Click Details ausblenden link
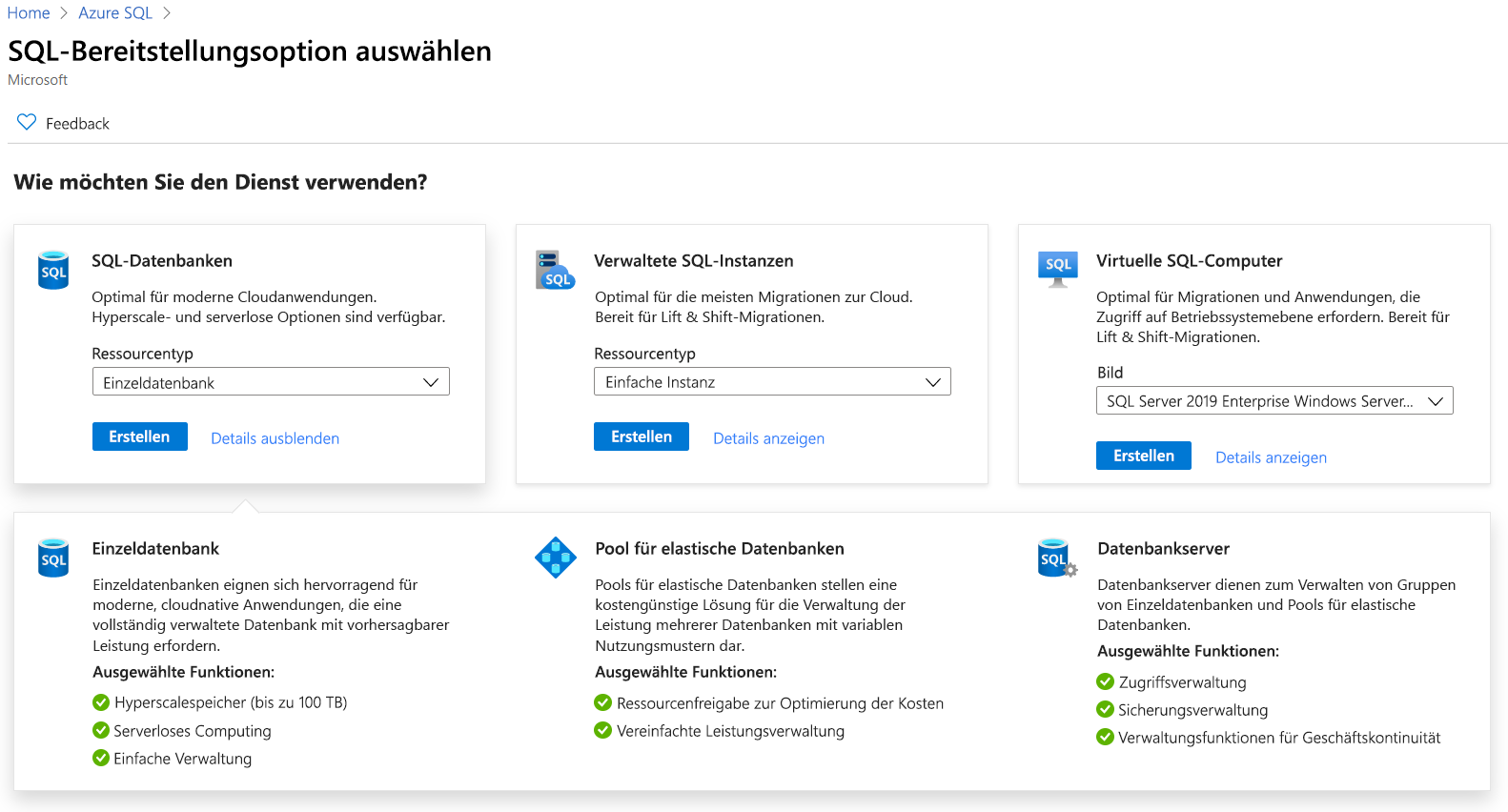The image size is (1508, 812). 275,438
